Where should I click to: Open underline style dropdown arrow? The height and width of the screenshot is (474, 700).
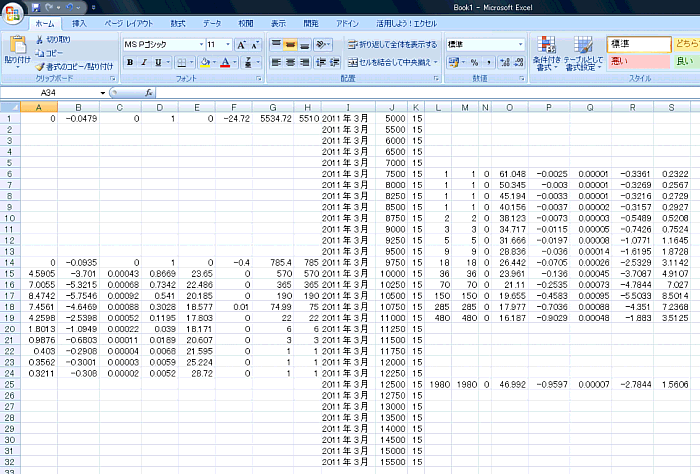pyautogui.click(x=168, y=62)
